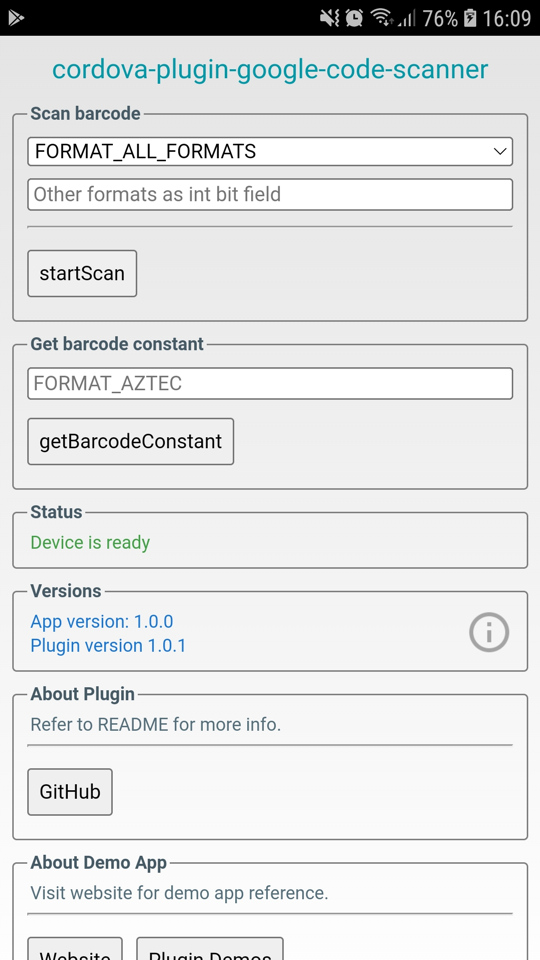This screenshot has width=540, height=960.
Task: Tap the battery charging icon
Action: 470,18
